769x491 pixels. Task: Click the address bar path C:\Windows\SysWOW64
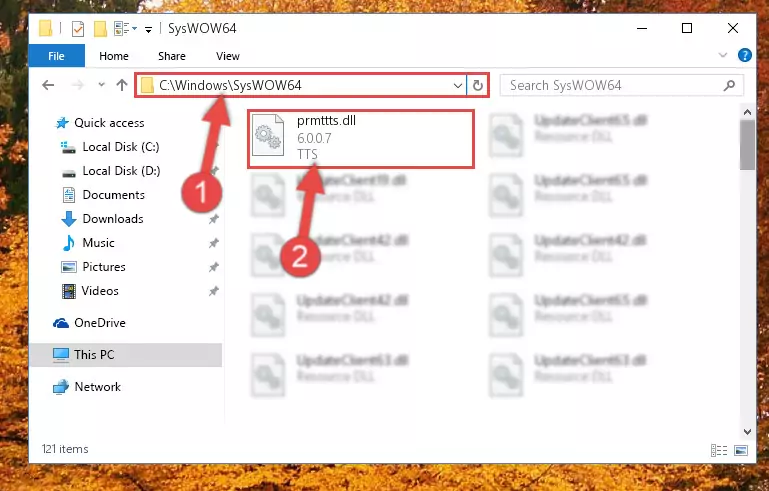click(x=230, y=85)
